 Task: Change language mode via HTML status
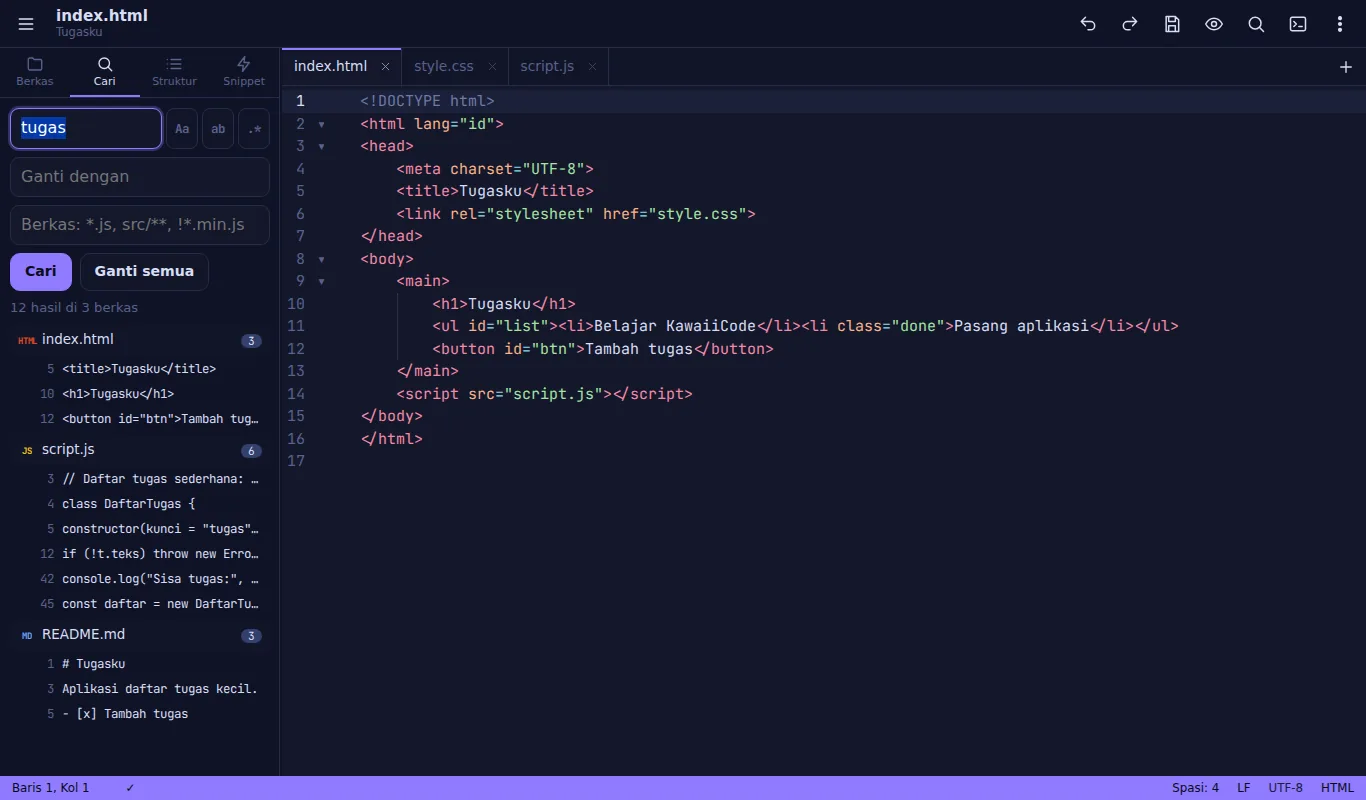pyautogui.click(x=1337, y=788)
